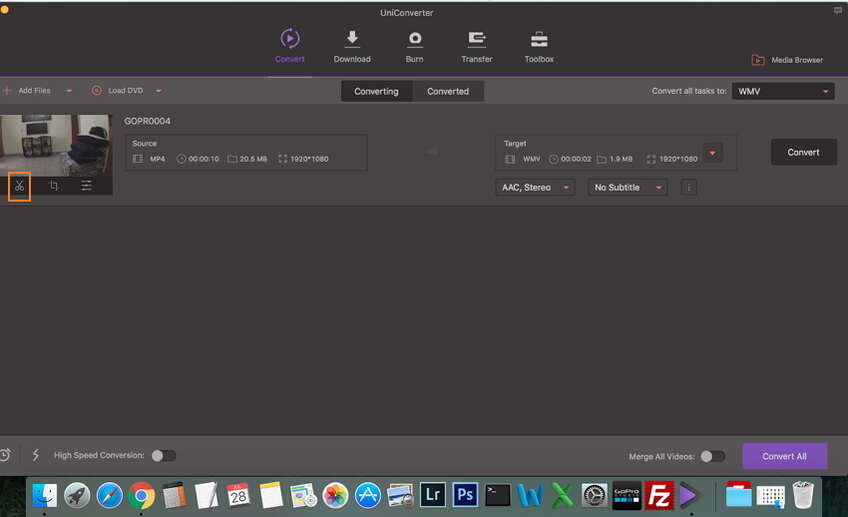Open Photos from the dock
The image size is (848, 517).
tap(335, 495)
